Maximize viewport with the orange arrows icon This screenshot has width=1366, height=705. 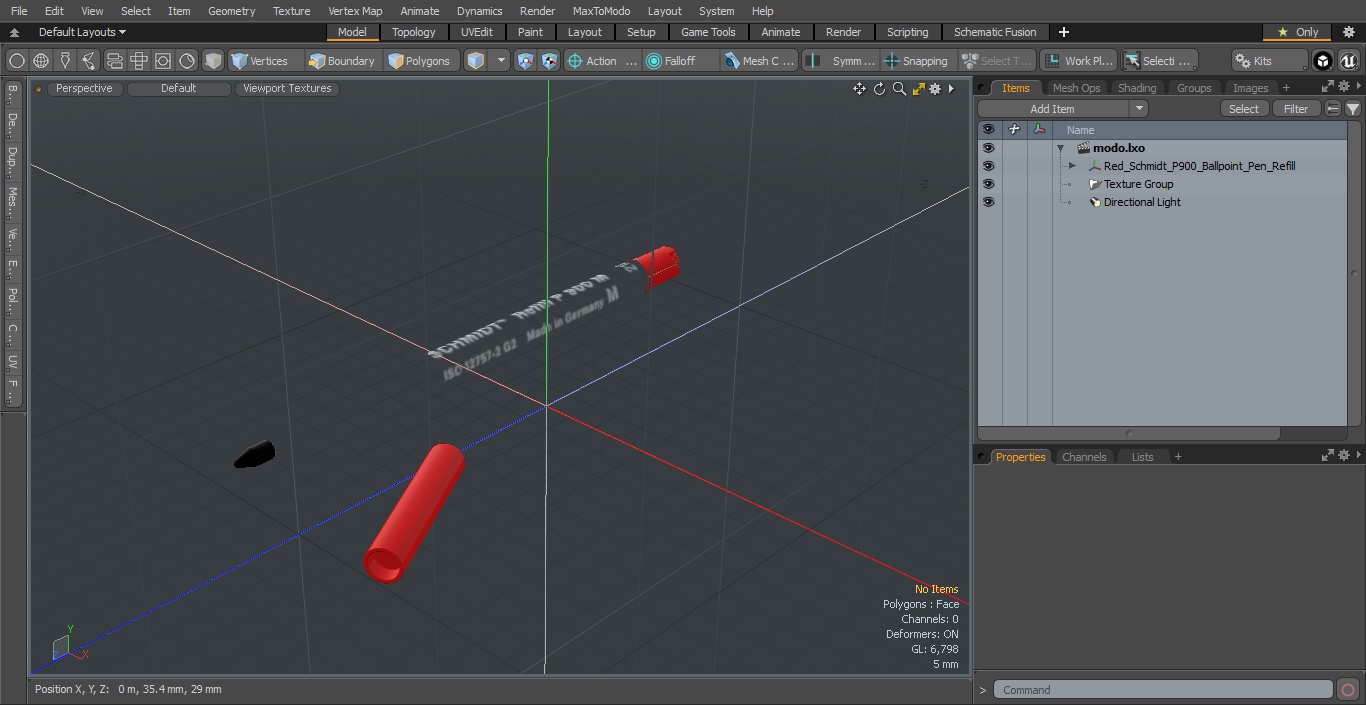tap(918, 89)
